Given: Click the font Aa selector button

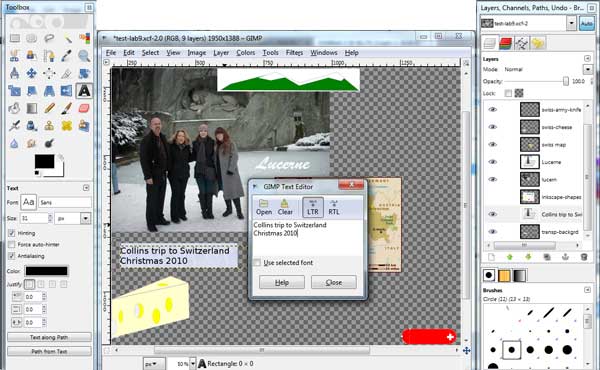Looking at the screenshot, I should point(29,202).
